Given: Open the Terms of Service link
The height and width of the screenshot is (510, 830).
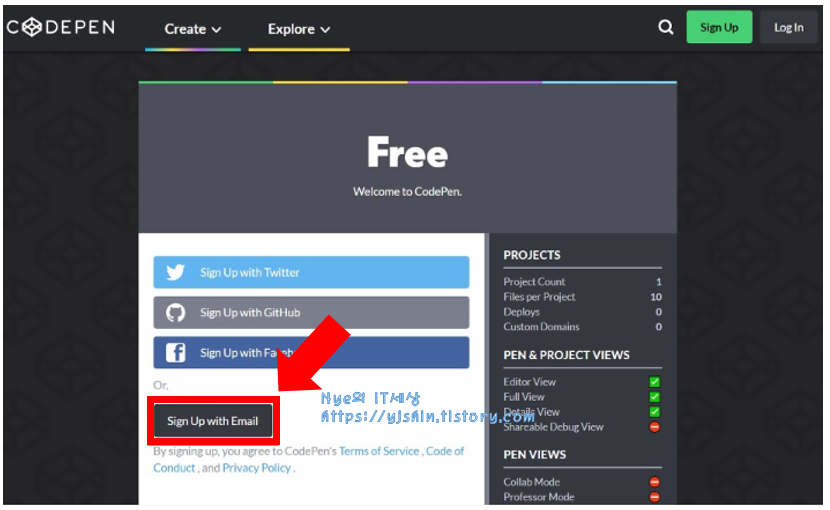Looking at the screenshot, I should coord(379,451).
